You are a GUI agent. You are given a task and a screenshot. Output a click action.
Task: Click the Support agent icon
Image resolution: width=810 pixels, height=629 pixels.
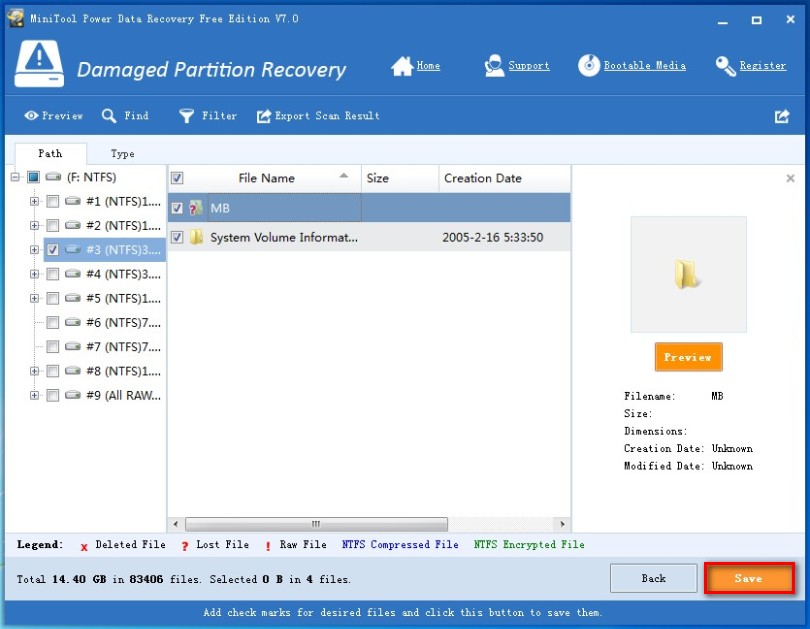(494, 66)
